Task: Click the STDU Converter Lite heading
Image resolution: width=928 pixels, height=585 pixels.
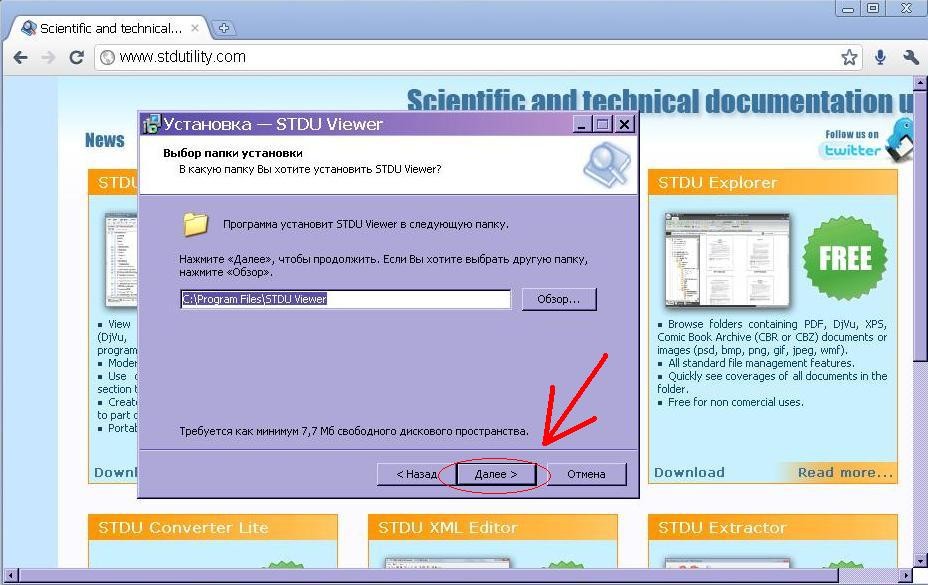Action: (183, 528)
